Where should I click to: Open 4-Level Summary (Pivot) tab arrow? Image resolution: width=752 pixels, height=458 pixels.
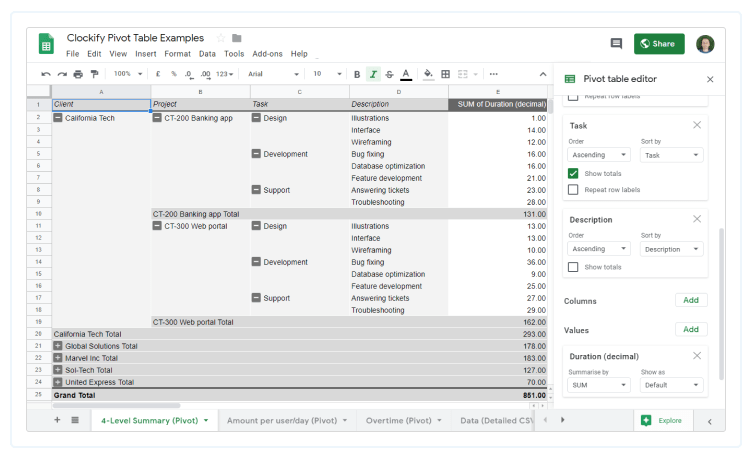pos(206,421)
